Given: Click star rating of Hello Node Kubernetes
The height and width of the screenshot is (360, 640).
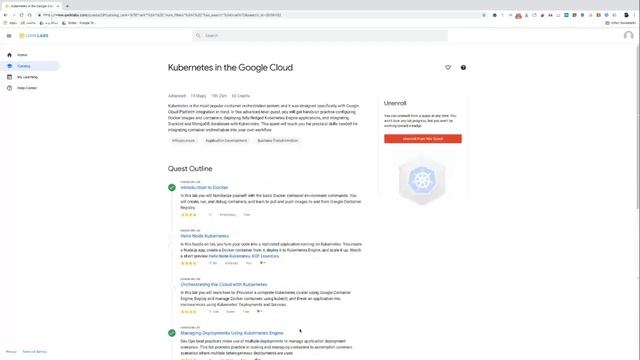Looking at the screenshot, I should pyautogui.click(x=189, y=263).
